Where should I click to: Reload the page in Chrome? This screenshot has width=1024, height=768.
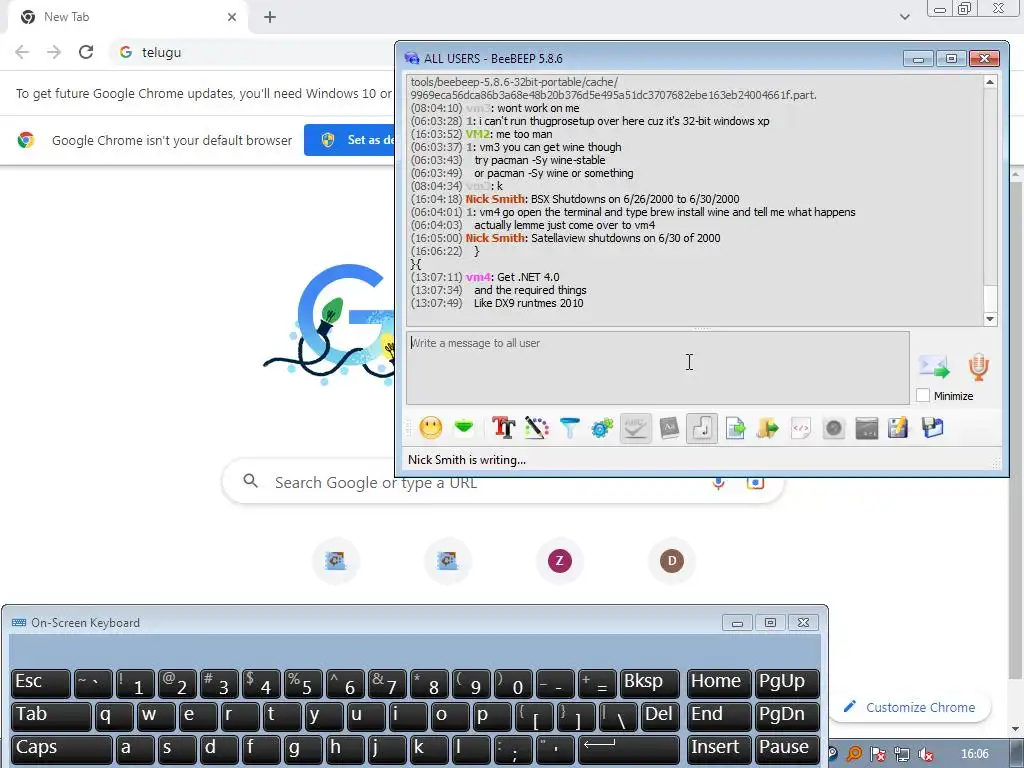(x=86, y=52)
